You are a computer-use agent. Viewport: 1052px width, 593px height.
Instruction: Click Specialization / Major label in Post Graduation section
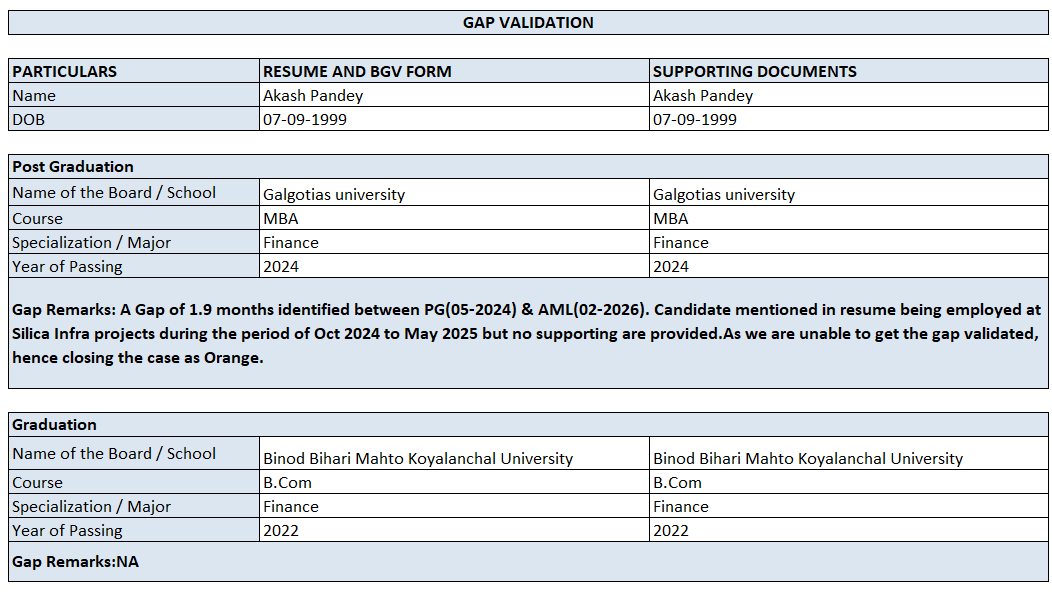[x=92, y=243]
